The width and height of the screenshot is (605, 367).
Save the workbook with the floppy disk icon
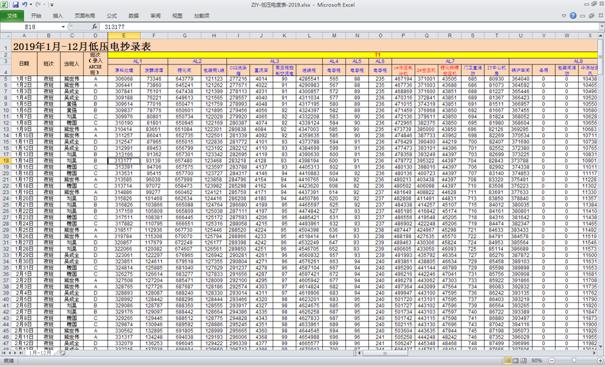point(16,5)
